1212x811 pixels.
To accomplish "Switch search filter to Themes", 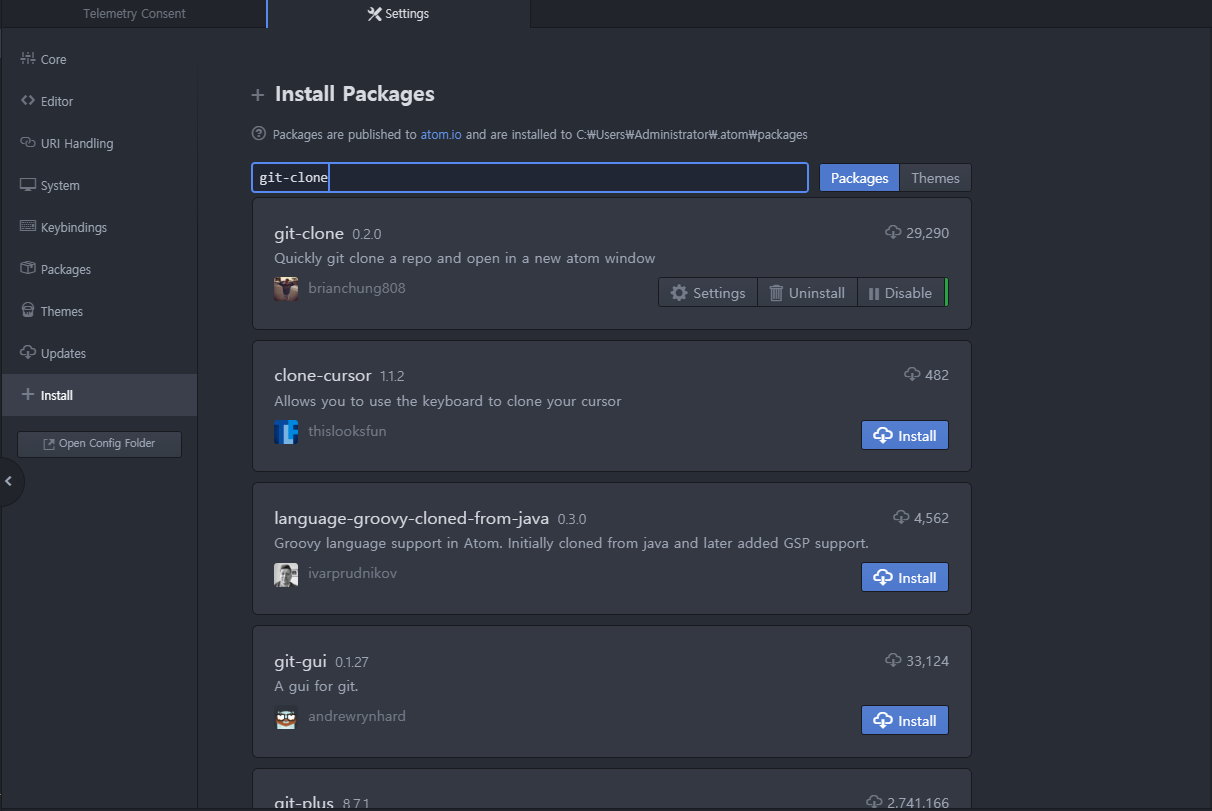I will (x=935, y=178).
